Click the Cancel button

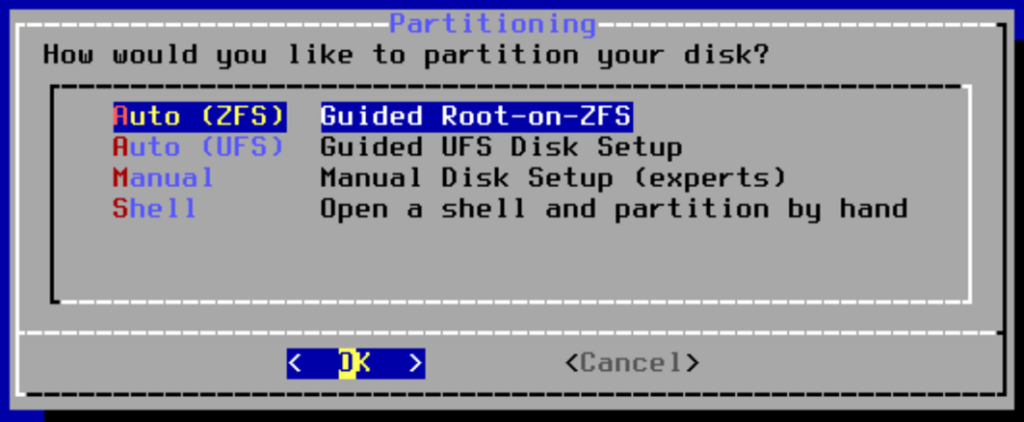632,363
